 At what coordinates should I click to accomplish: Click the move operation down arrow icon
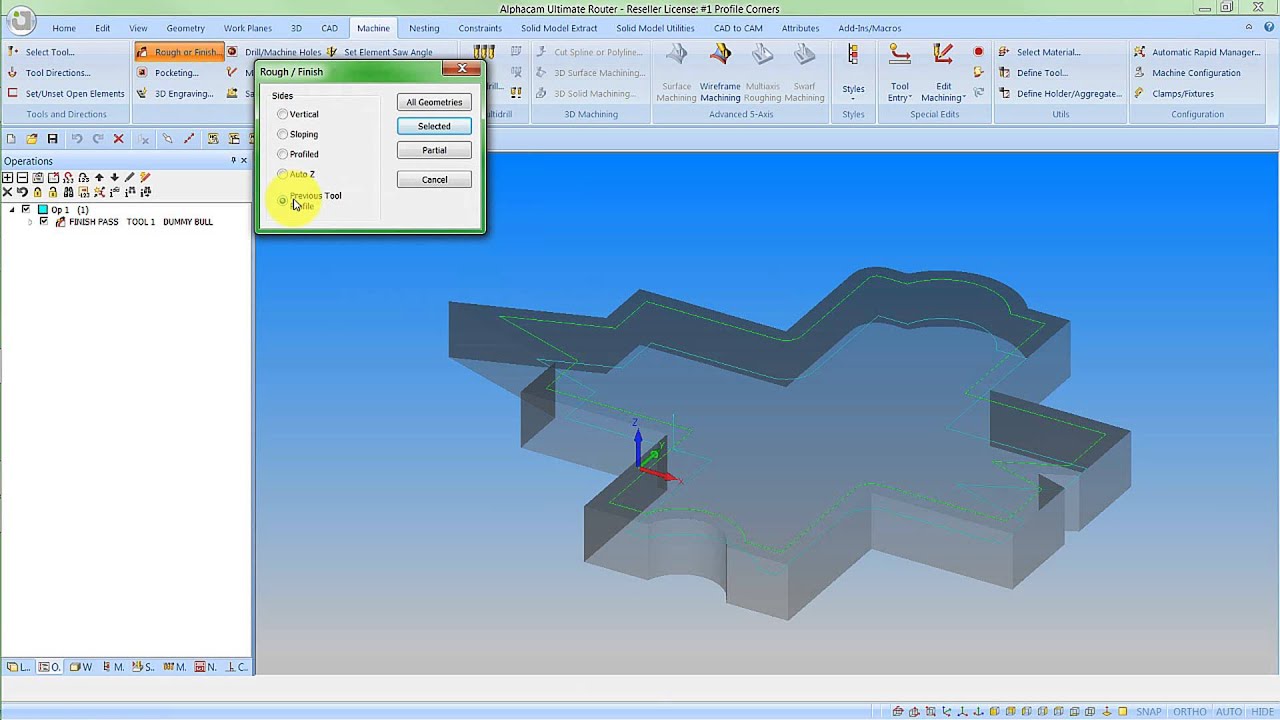point(114,178)
